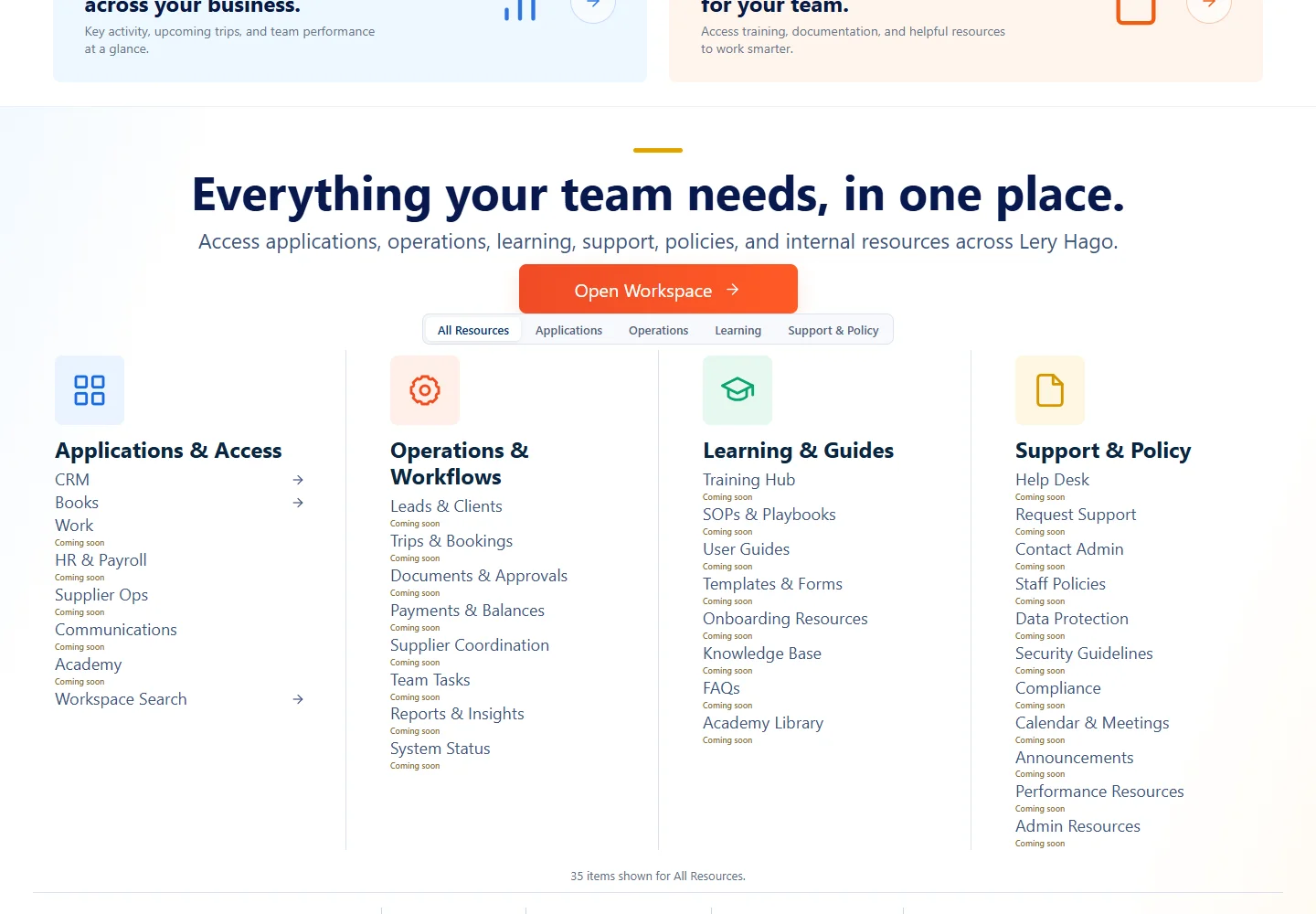Open the Workspace Search link

(x=121, y=699)
